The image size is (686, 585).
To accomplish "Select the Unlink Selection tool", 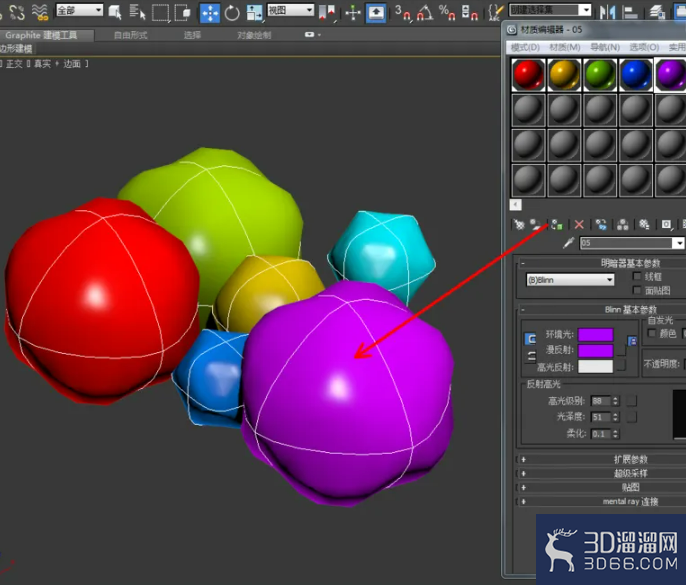I will click(x=17, y=12).
